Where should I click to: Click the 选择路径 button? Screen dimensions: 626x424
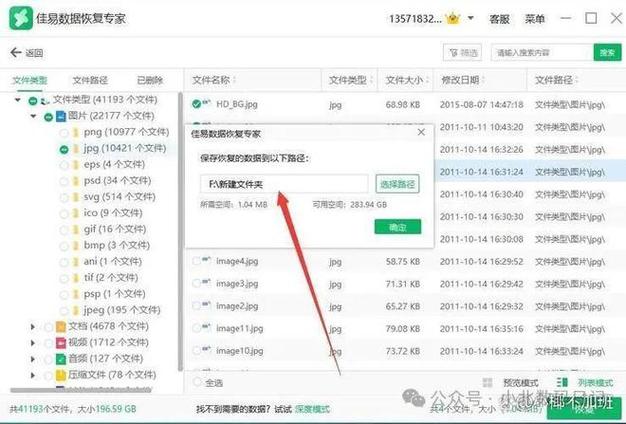tap(397, 184)
